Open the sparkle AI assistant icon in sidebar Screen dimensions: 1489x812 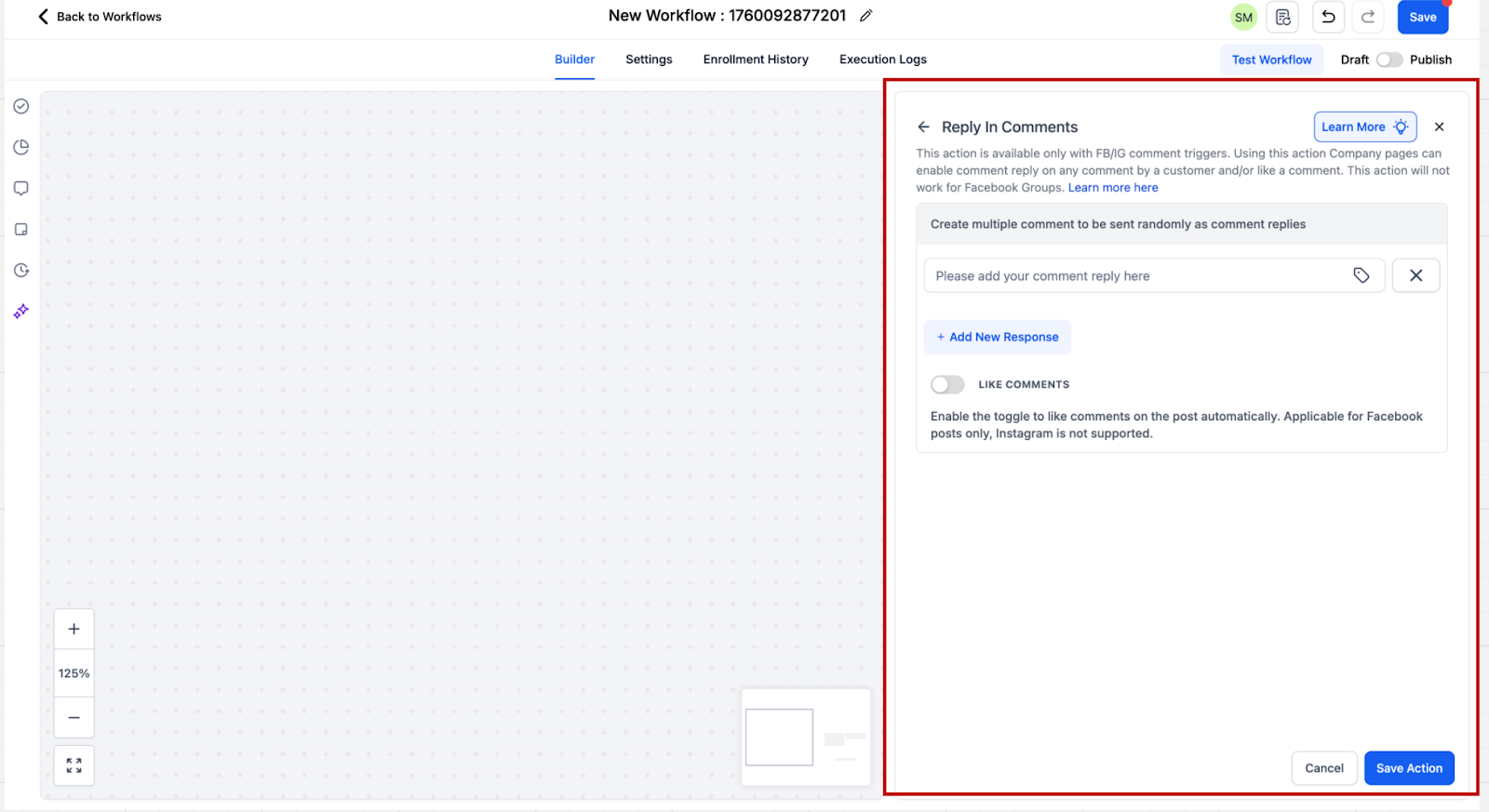click(x=21, y=312)
